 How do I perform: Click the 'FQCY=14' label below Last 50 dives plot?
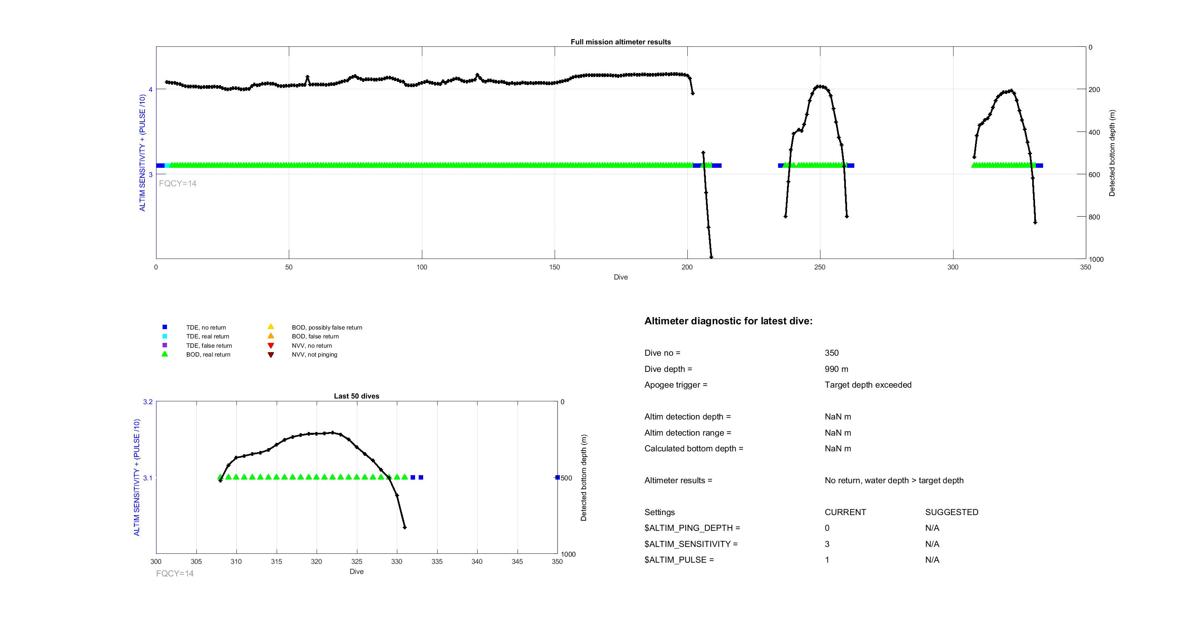[x=174, y=573]
